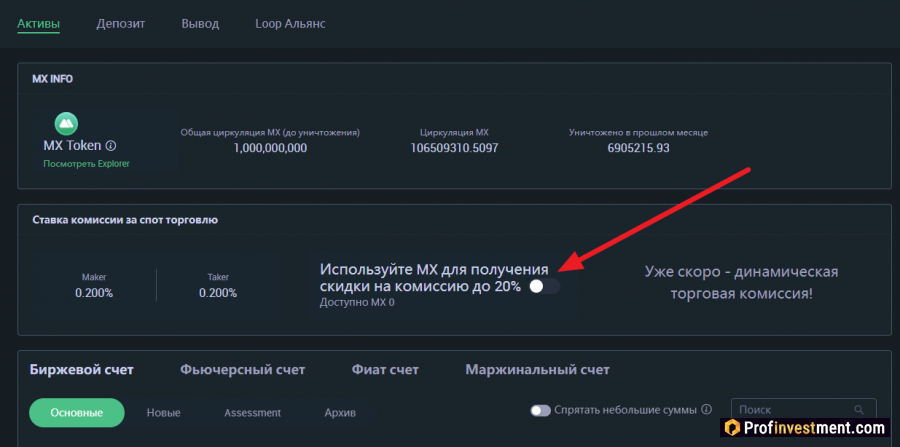Click destroyed amount 6905215.93
The height and width of the screenshot is (447, 900).
tap(638, 148)
